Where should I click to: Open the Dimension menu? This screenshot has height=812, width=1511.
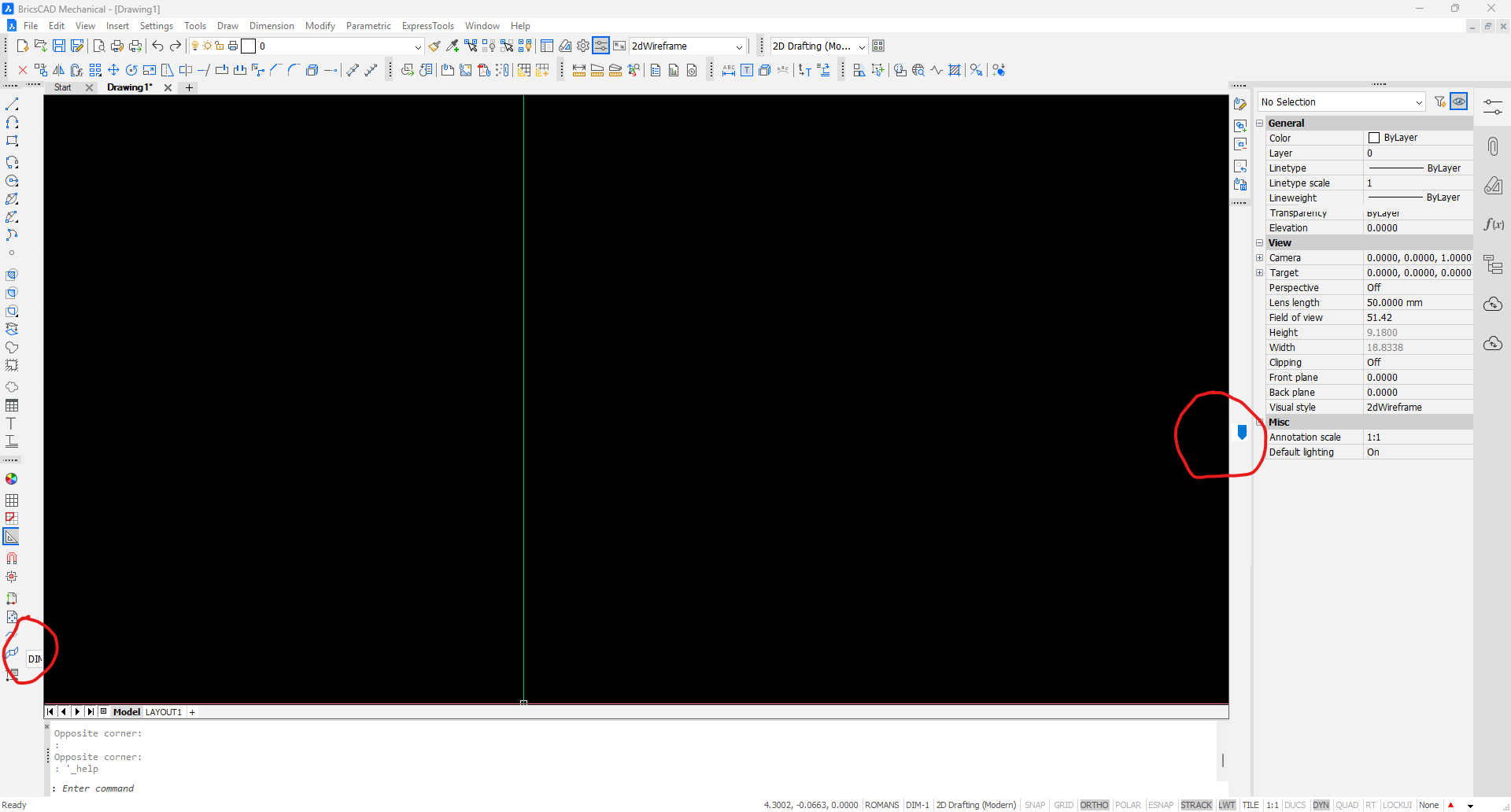272,26
